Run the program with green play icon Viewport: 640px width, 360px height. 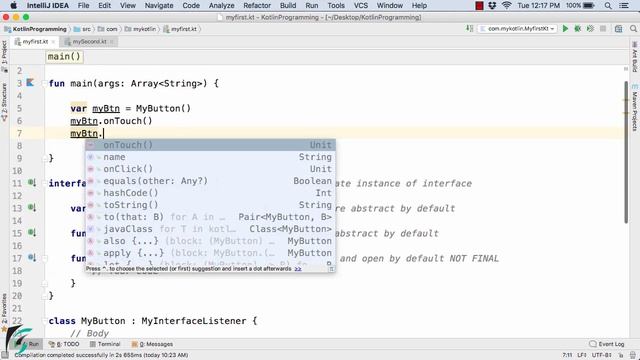point(565,29)
